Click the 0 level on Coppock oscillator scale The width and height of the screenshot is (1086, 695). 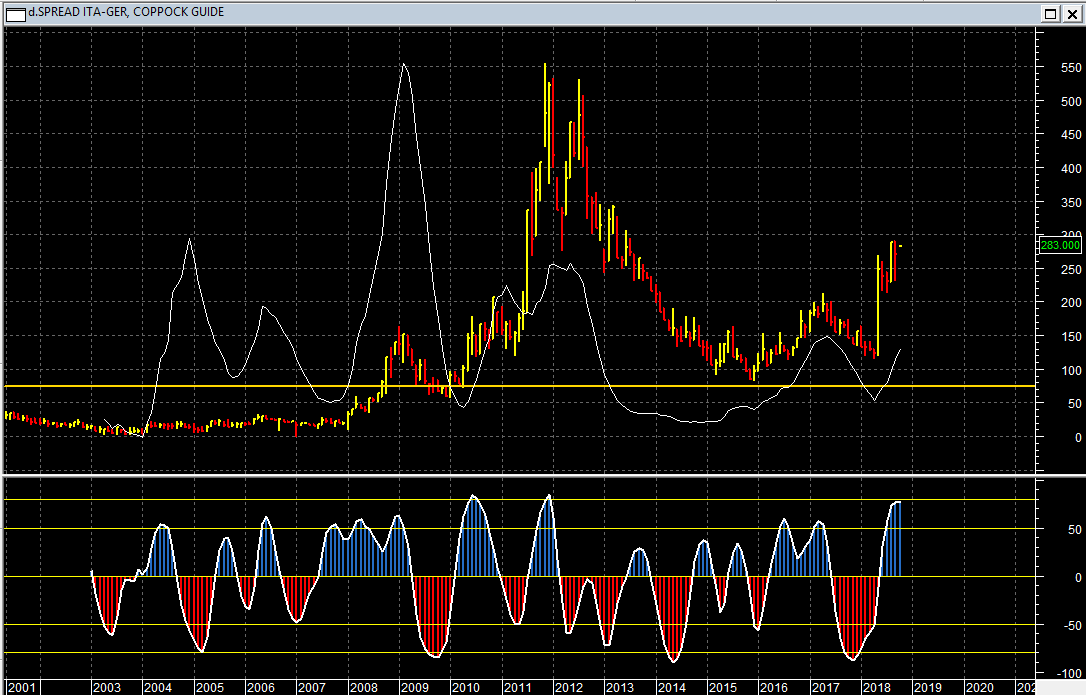(1078, 577)
